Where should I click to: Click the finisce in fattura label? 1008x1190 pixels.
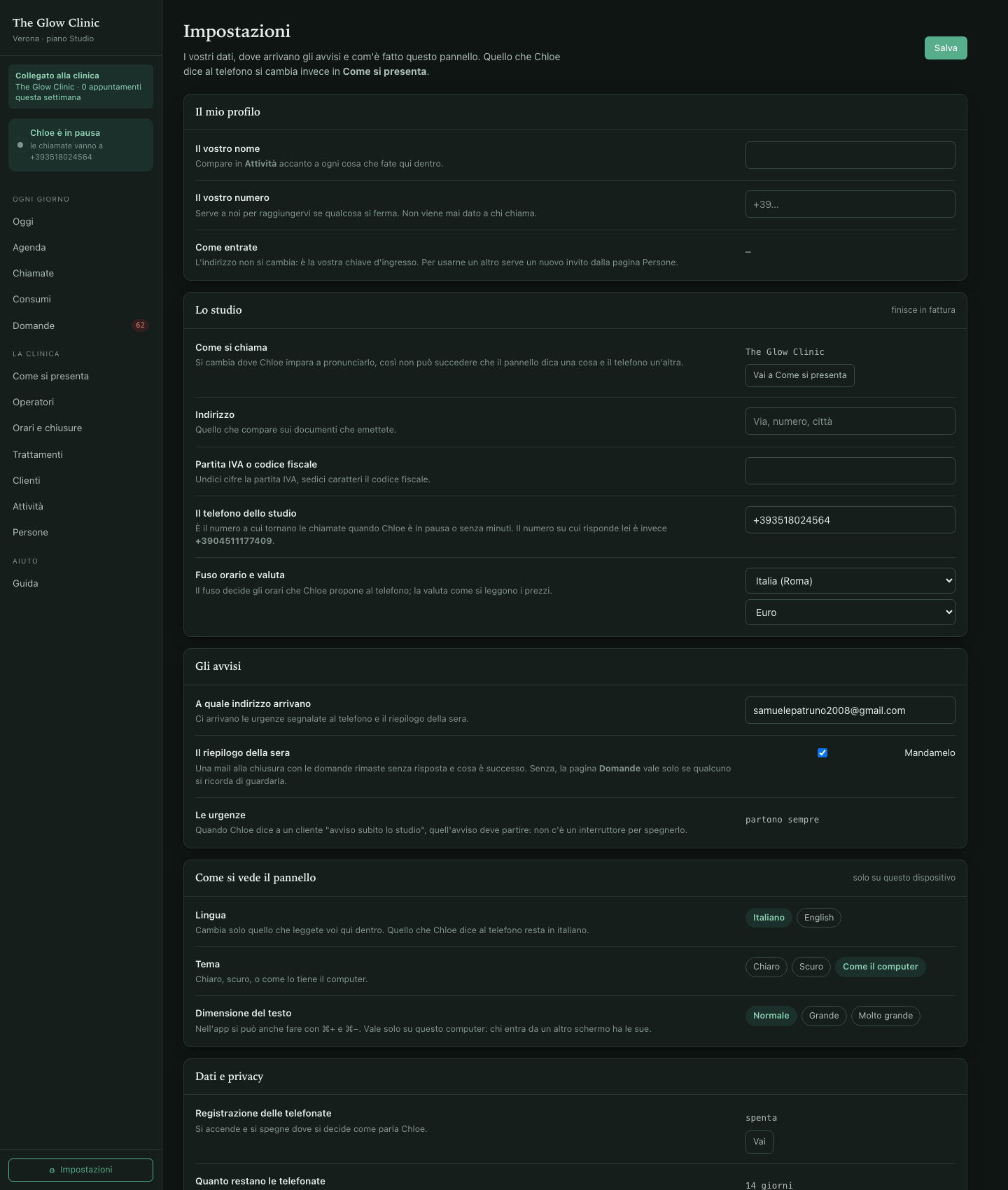(923, 310)
